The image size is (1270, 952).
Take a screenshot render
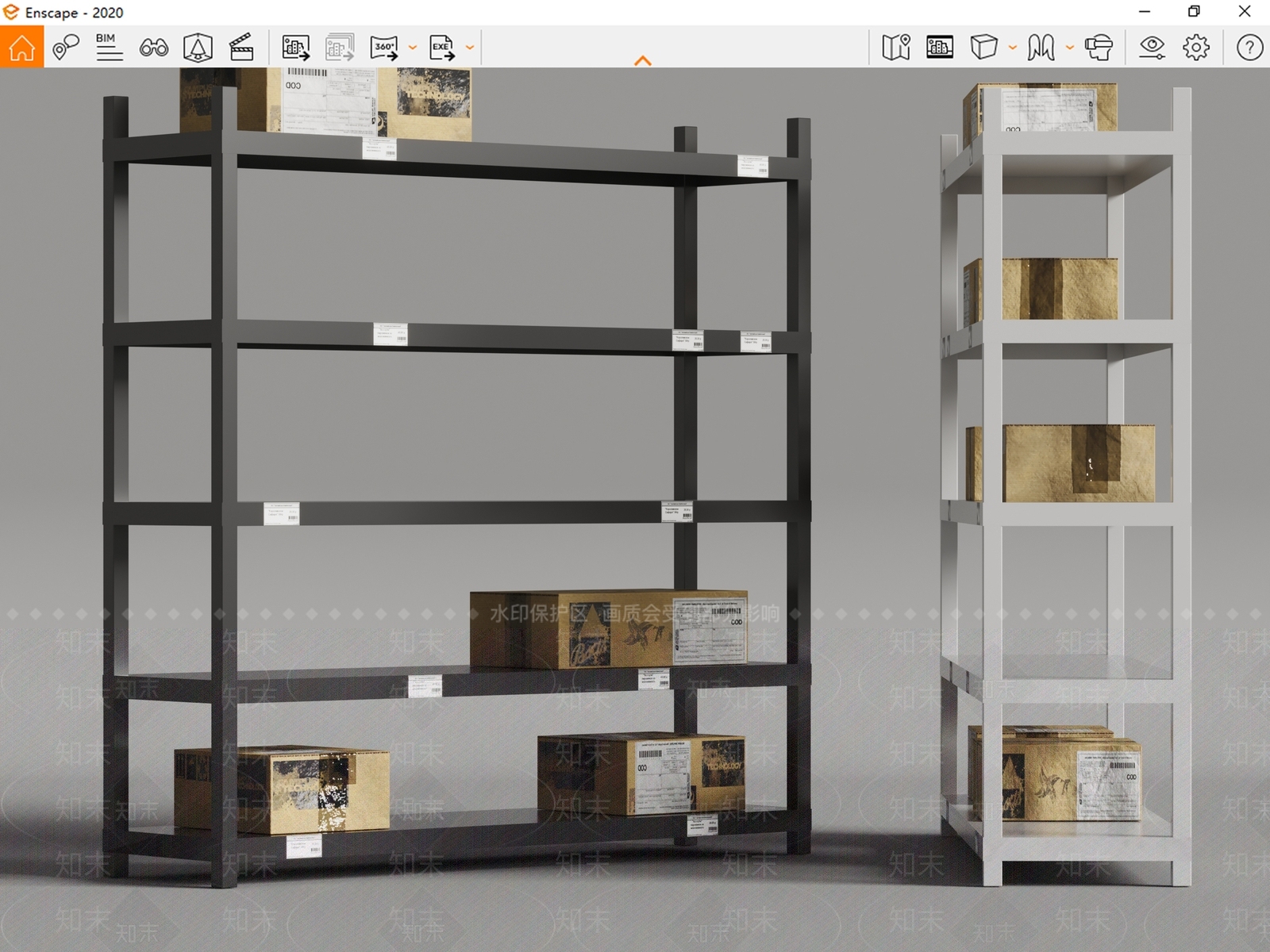[x=295, y=48]
